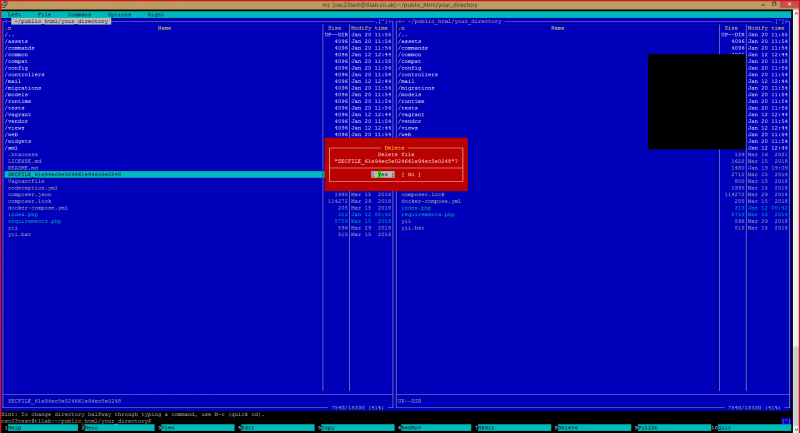This screenshot has height=433, width=800.
Task: Click Modify time header in right panel
Action: pos(766,28)
